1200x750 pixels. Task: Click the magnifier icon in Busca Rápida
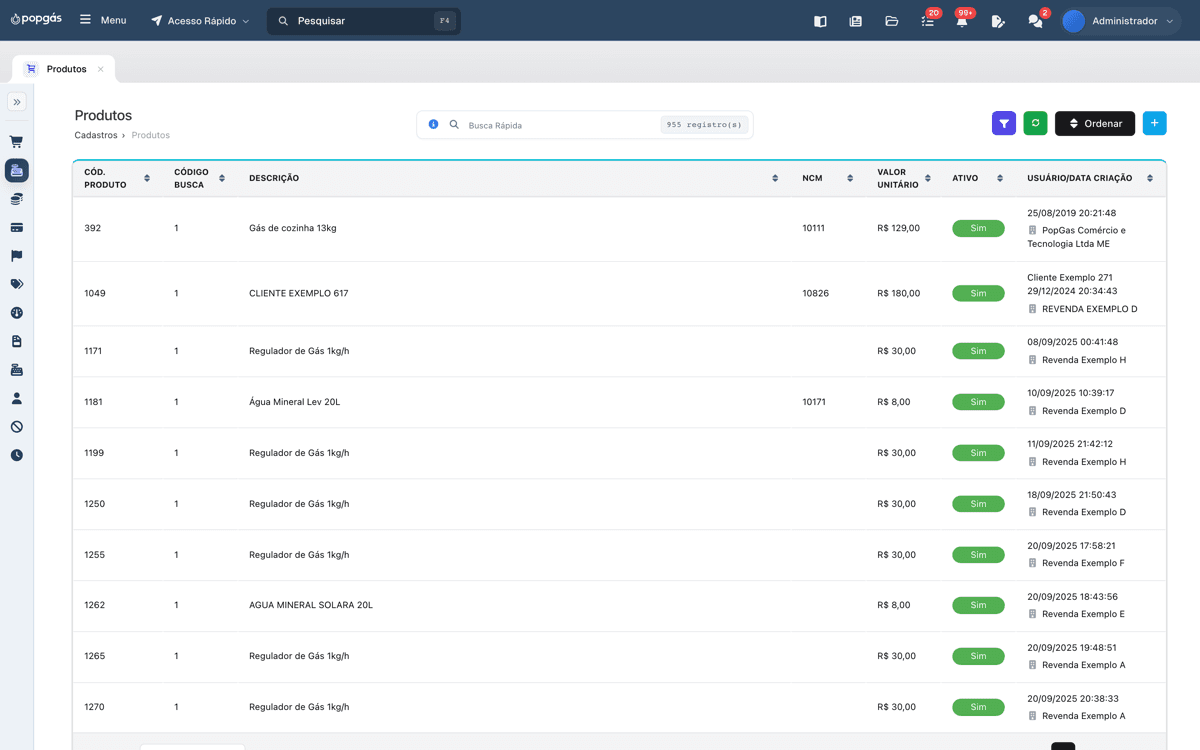point(454,124)
